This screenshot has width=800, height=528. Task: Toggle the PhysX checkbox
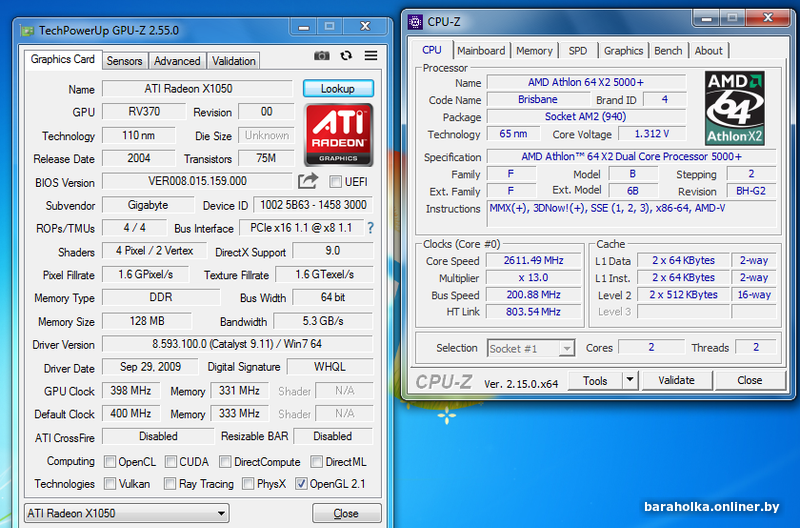[x=248, y=484]
